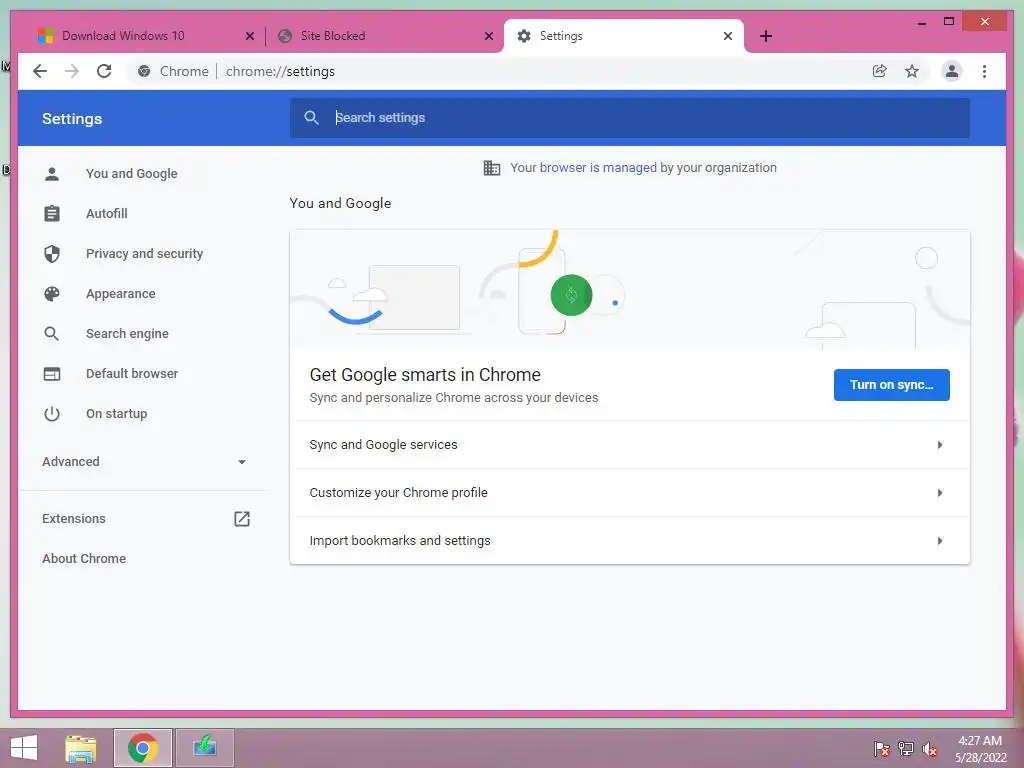
Task: Open the profile avatar menu
Action: click(x=952, y=71)
